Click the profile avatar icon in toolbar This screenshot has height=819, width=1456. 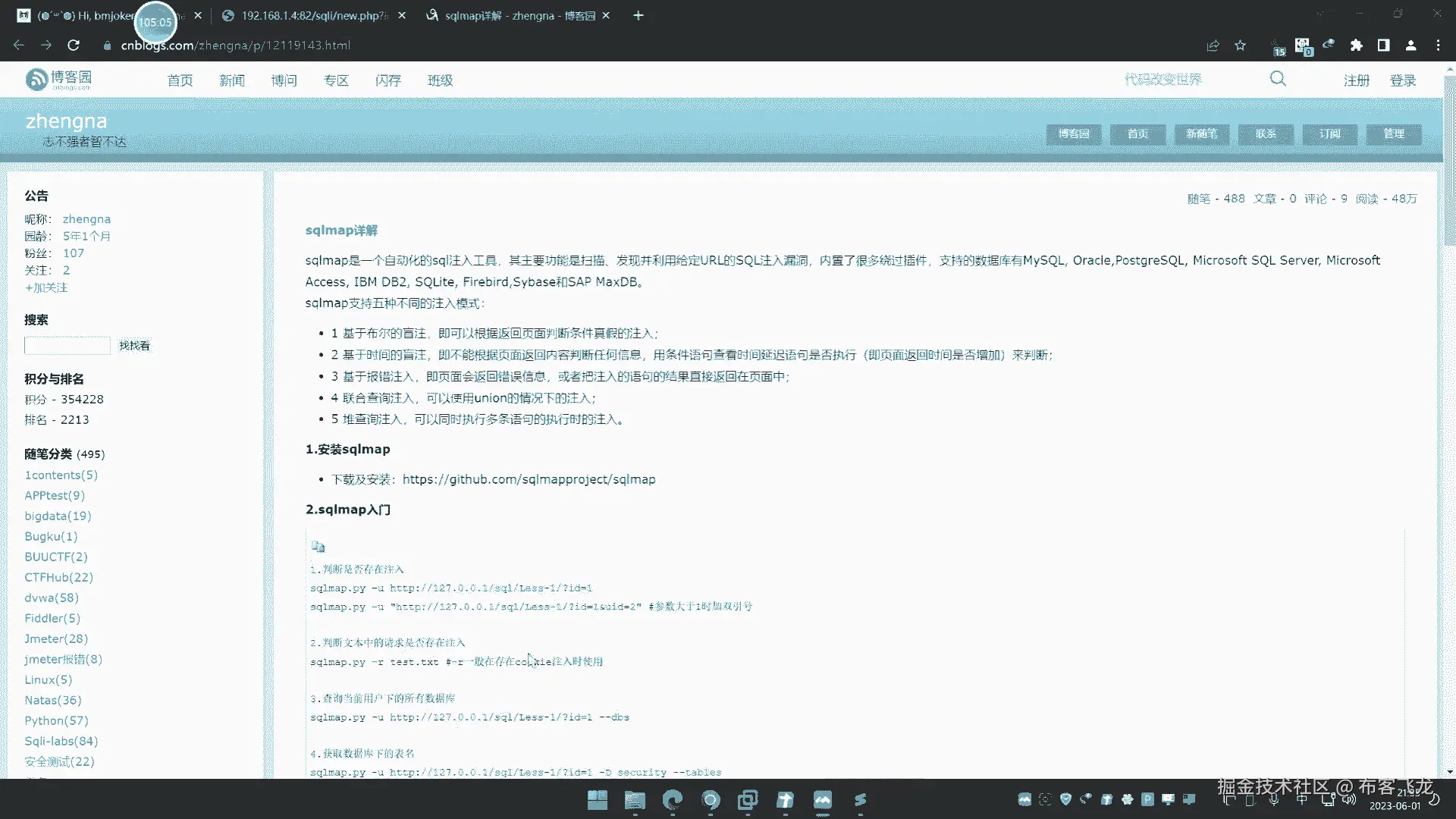1410,45
